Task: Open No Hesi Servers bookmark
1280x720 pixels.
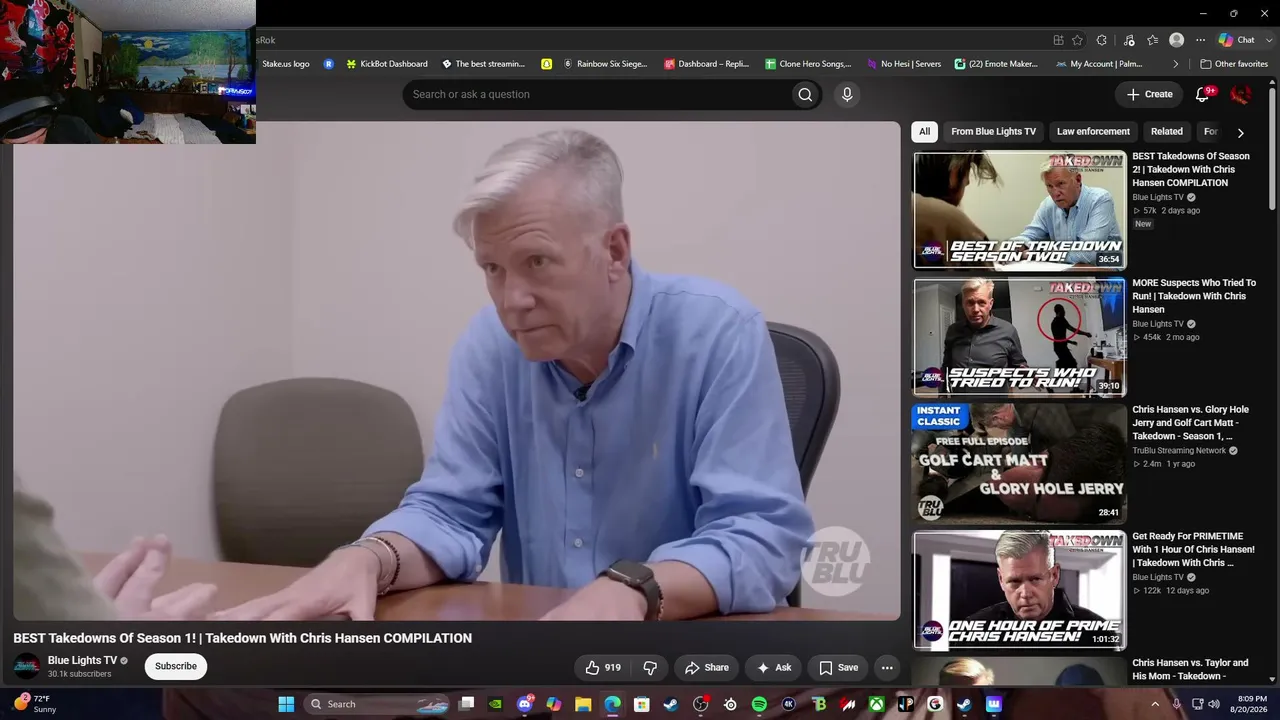Action: point(903,64)
